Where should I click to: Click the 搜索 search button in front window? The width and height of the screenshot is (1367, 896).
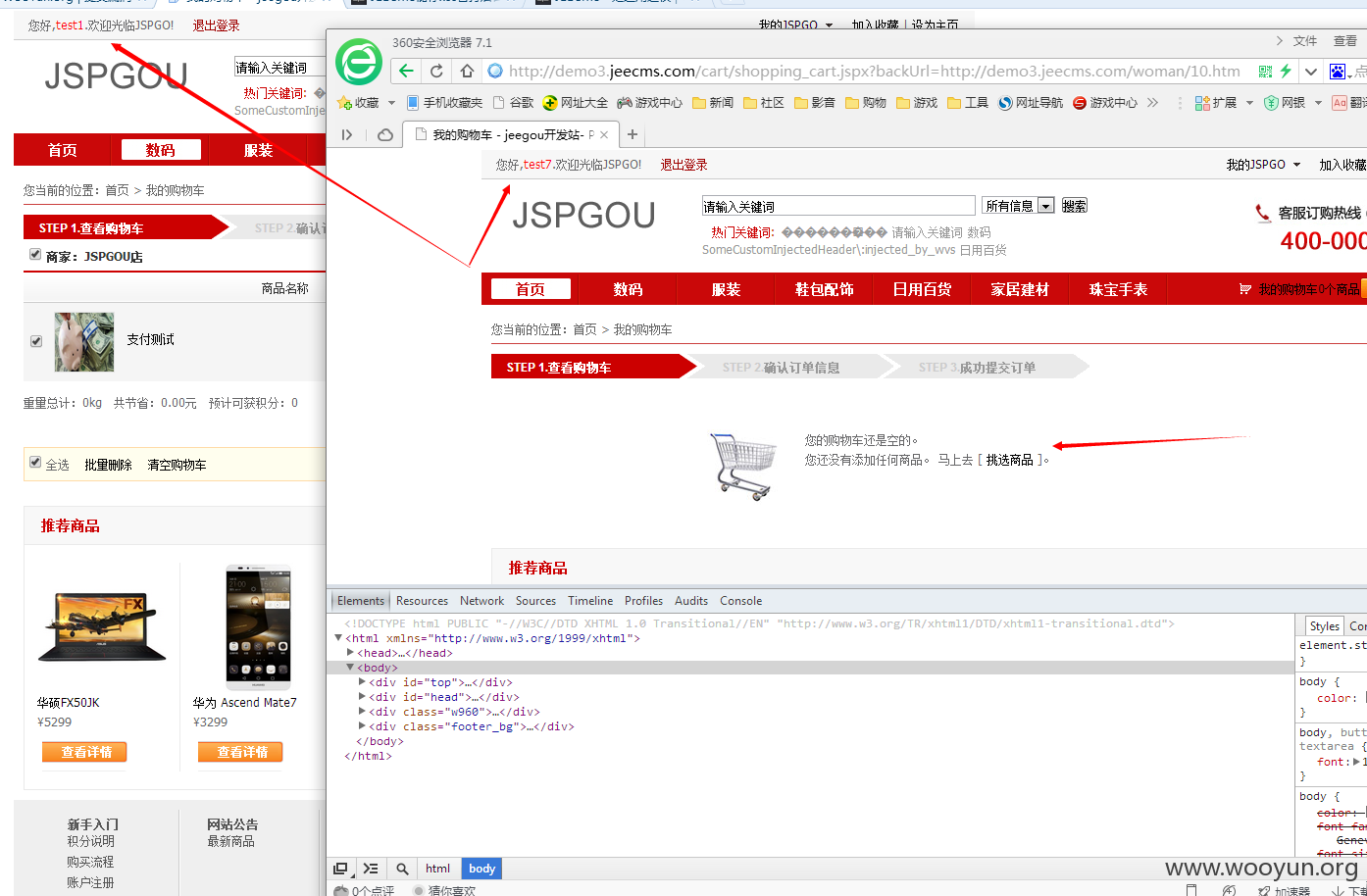tap(1074, 206)
